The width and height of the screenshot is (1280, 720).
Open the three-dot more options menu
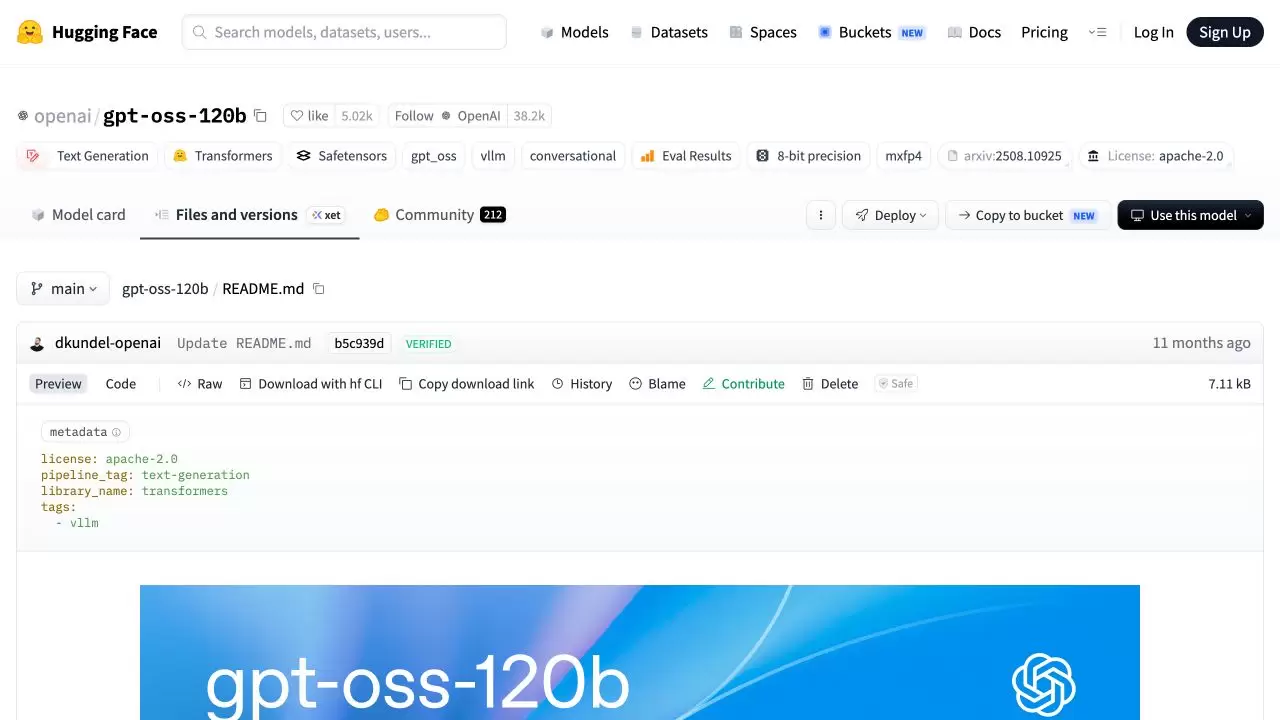(821, 215)
